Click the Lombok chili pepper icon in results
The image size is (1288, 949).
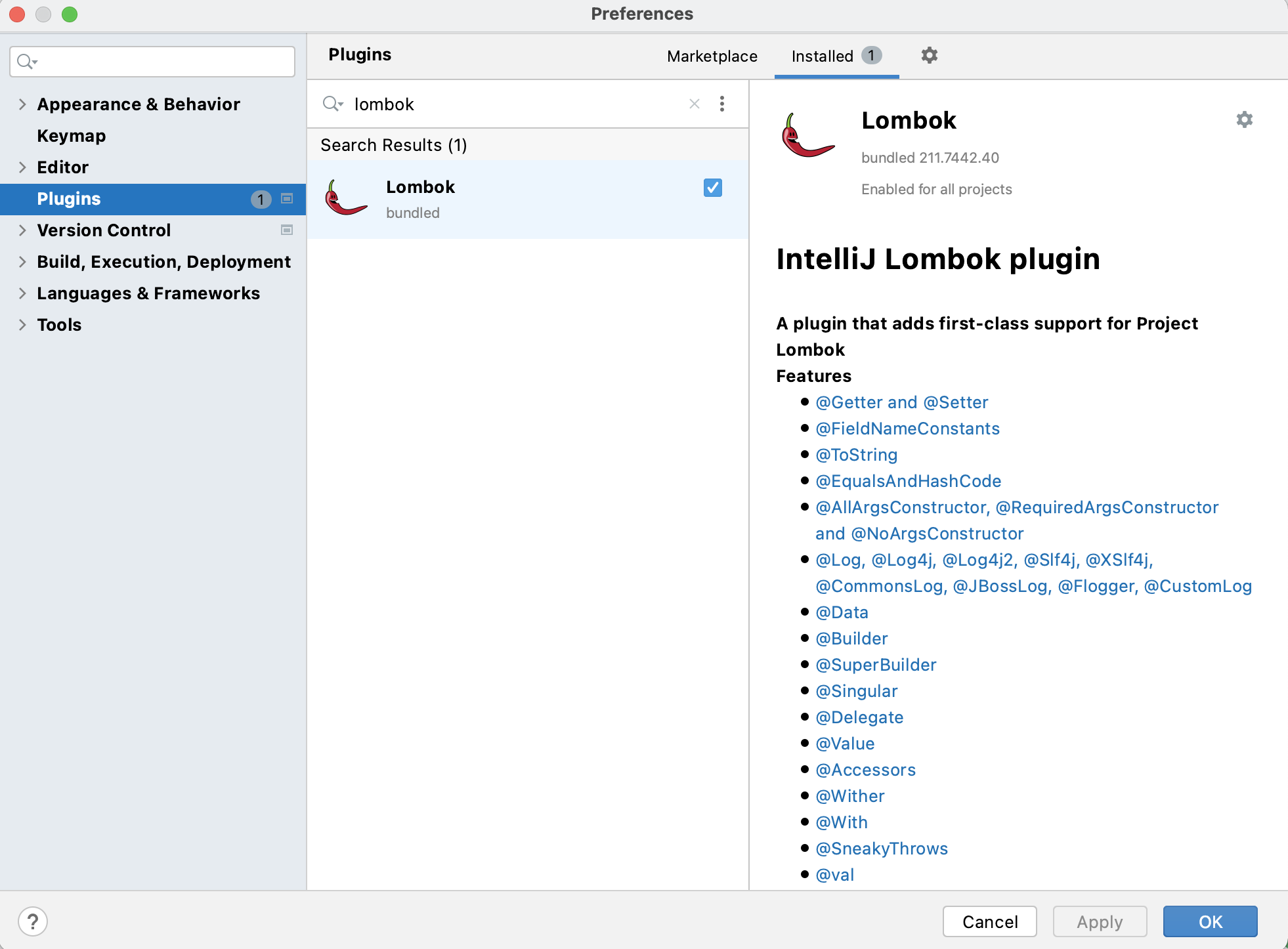[346, 198]
